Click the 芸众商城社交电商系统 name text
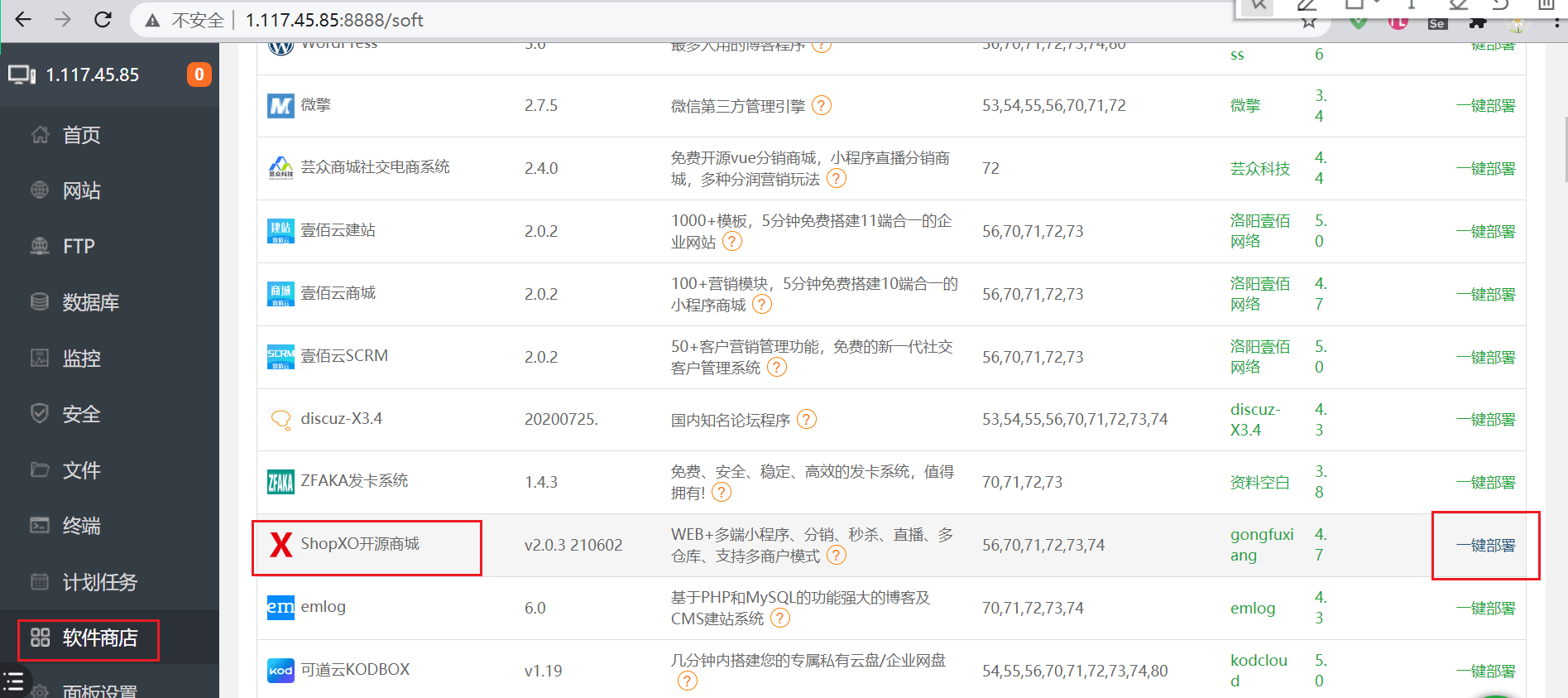 (375, 167)
